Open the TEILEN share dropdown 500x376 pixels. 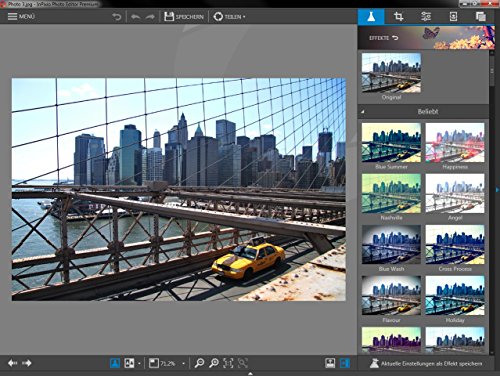[229, 17]
